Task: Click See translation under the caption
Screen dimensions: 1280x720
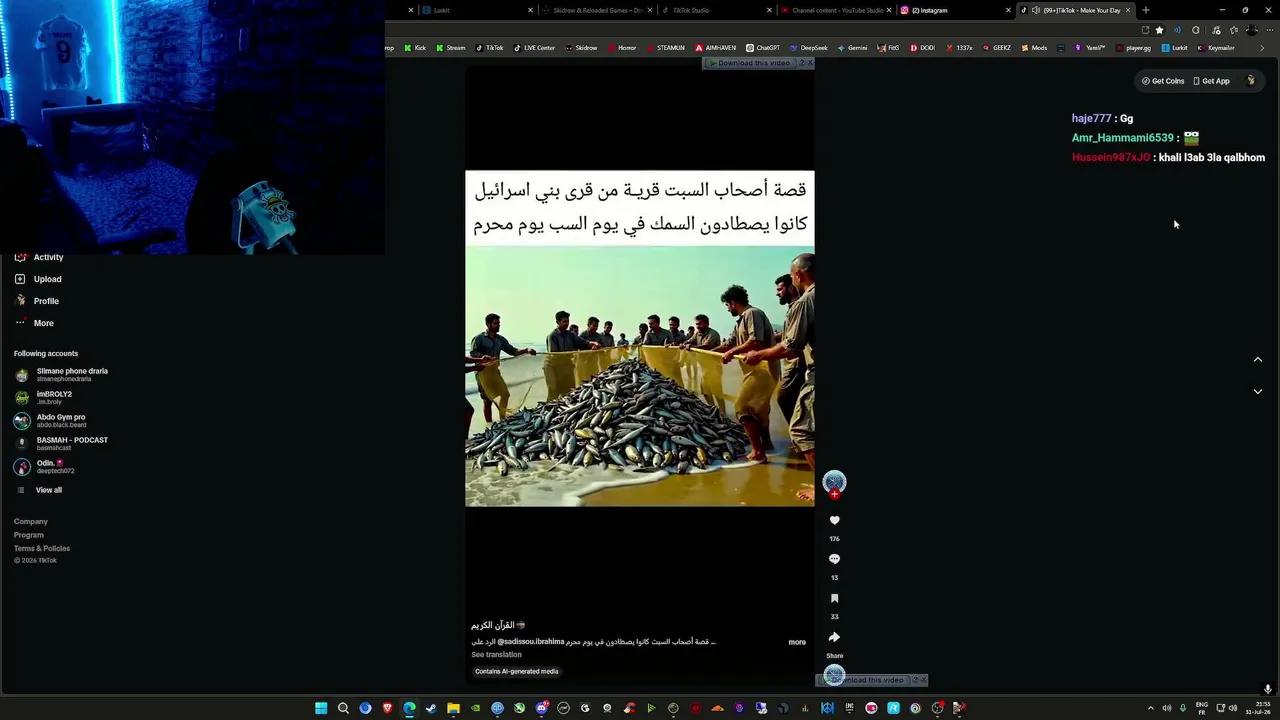Action: pyautogui.click(x=496, y=655)
